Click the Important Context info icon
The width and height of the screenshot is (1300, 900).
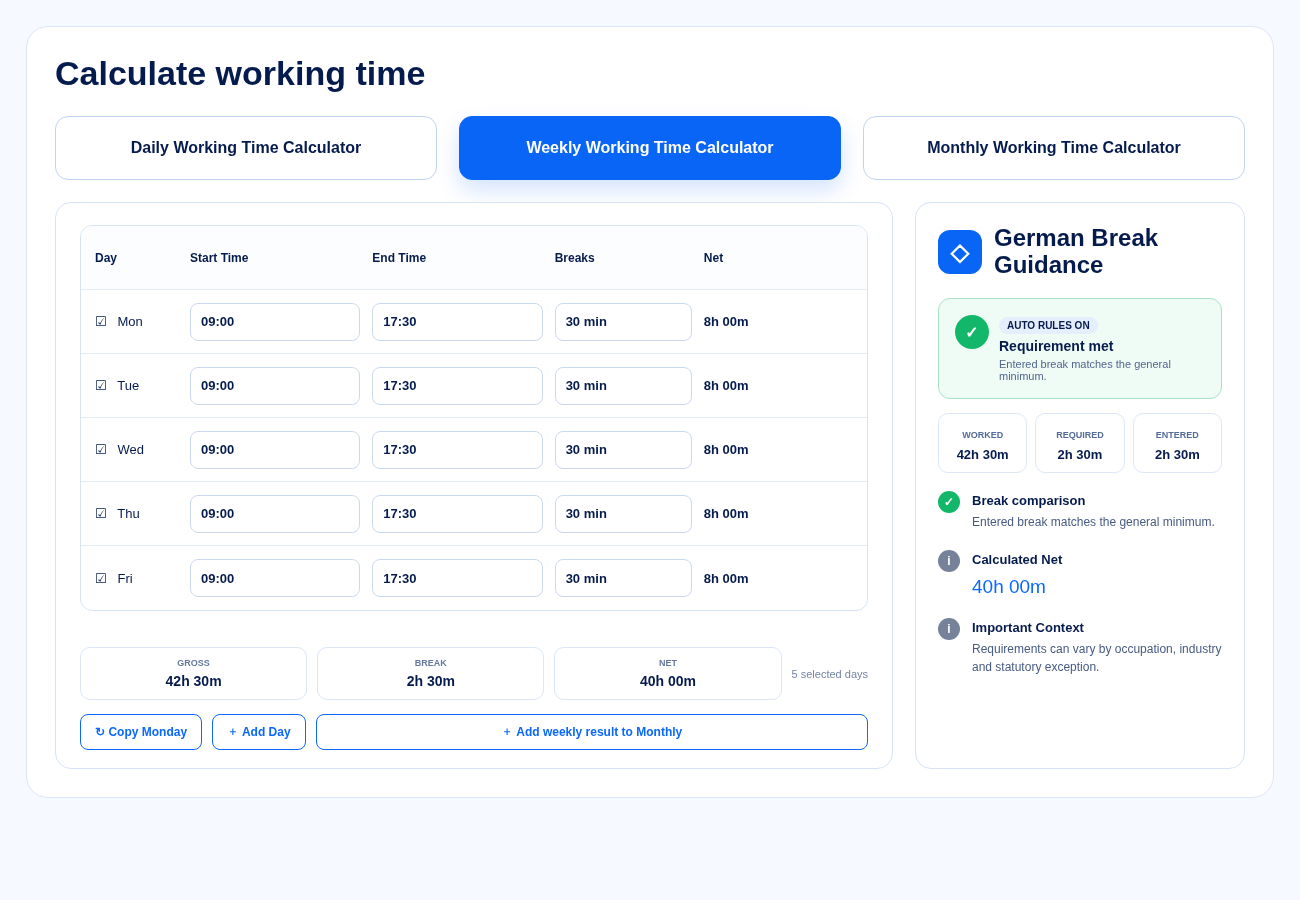[x=949, y=629]
